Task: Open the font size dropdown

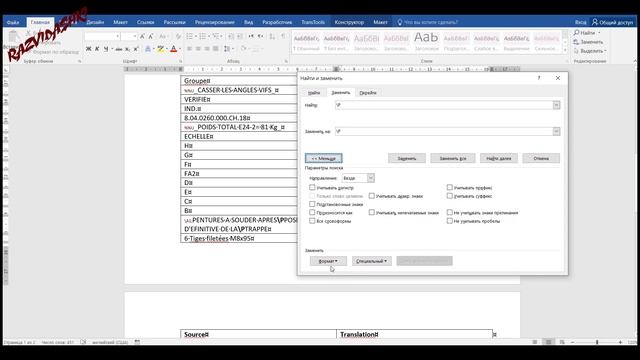Action: 135,36
